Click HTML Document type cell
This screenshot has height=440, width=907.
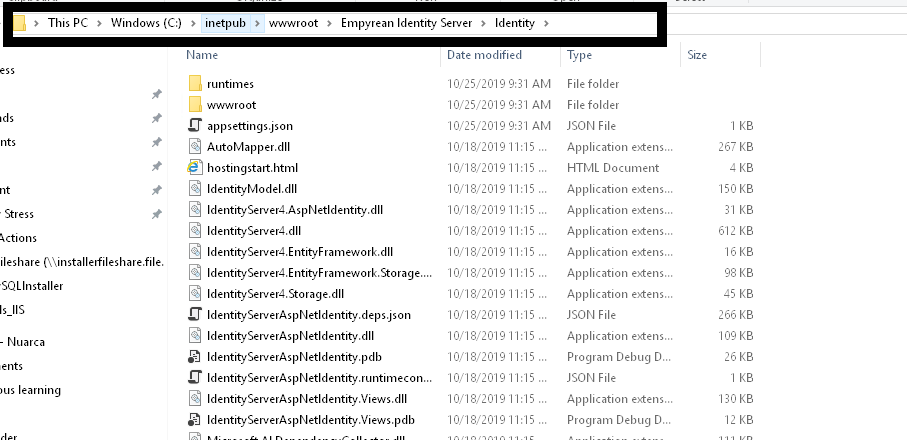(613, 168)
